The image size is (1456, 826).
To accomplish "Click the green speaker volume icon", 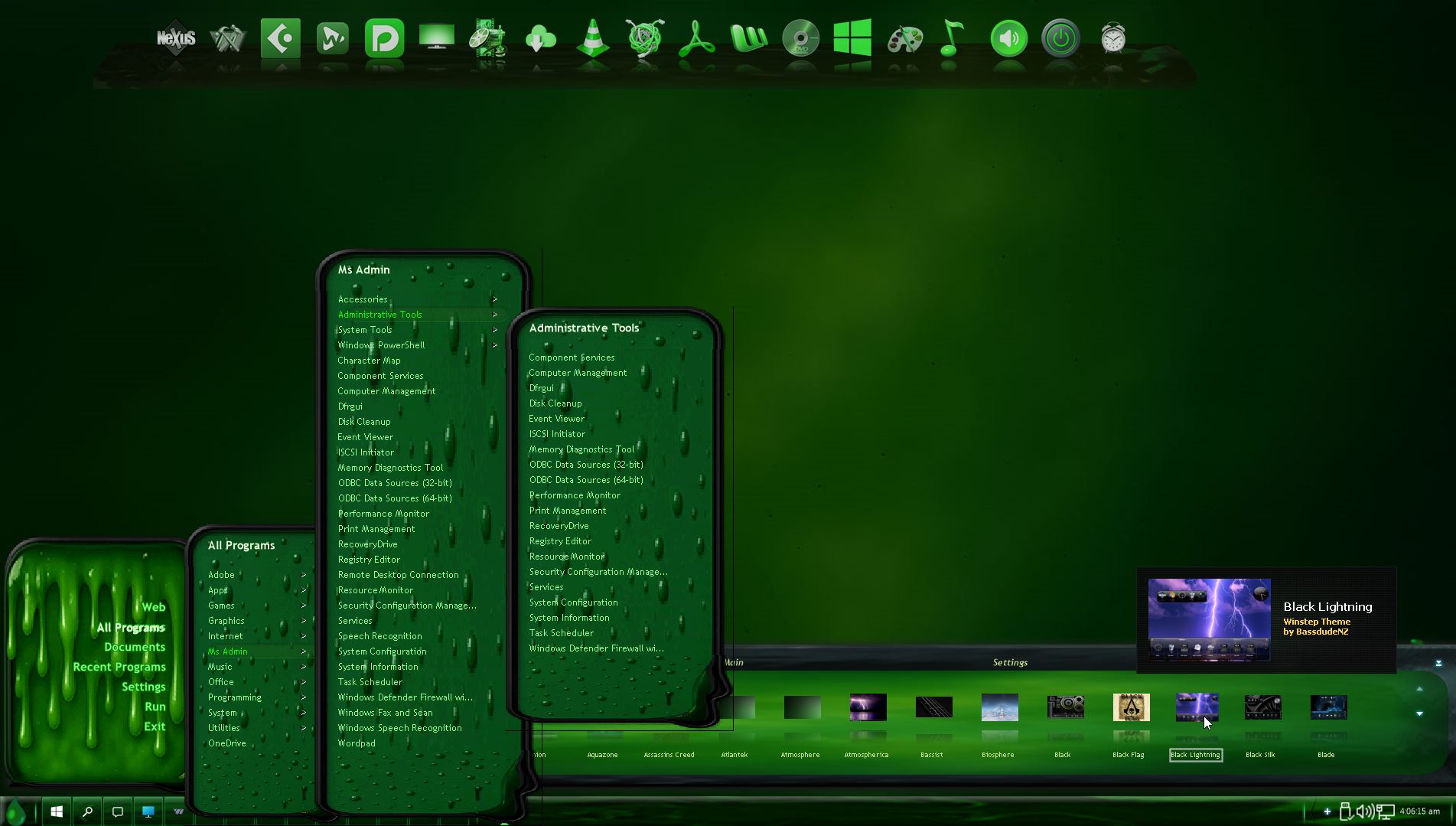I will [x=1008, y=38].
